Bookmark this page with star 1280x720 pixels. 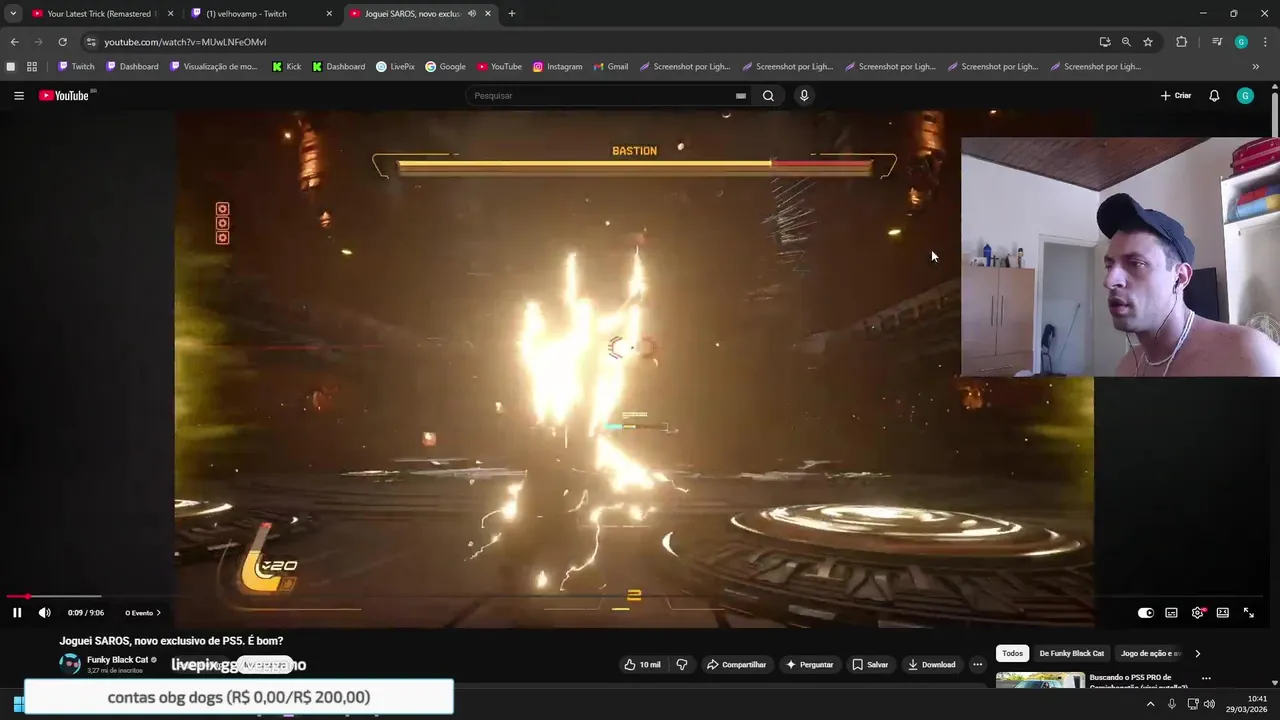pyautogui.click(x=1148, y=42)
